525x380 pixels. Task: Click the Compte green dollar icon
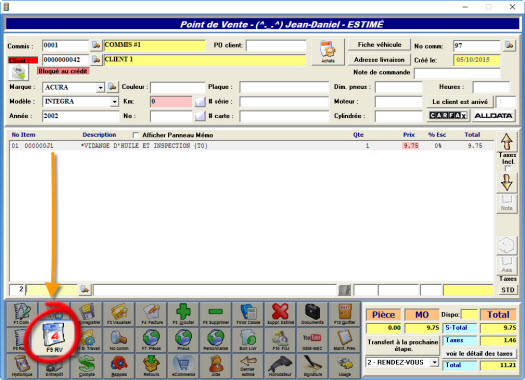click(87, 366)
